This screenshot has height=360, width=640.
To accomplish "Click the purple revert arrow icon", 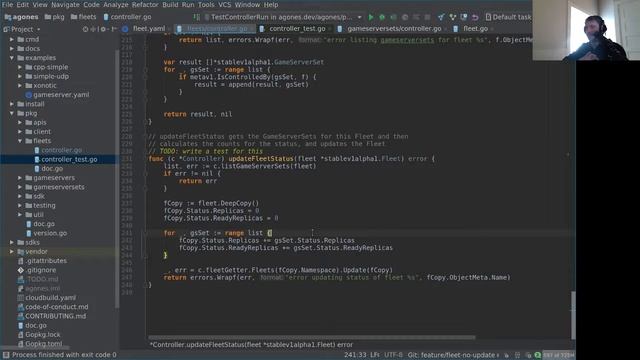I will click(x=475, y=17).
